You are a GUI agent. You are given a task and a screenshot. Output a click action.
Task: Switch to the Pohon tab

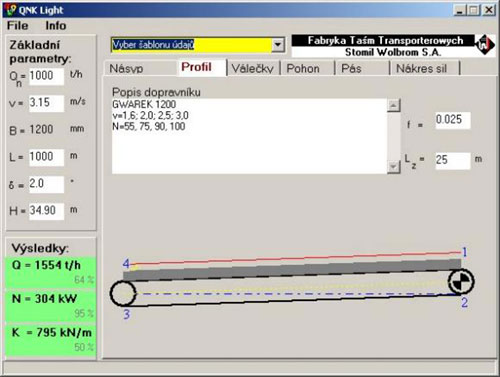[303, 69]
